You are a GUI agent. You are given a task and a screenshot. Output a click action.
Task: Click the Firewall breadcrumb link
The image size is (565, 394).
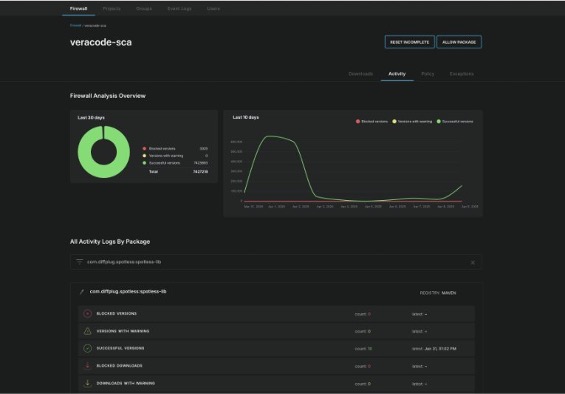(75, 26)
